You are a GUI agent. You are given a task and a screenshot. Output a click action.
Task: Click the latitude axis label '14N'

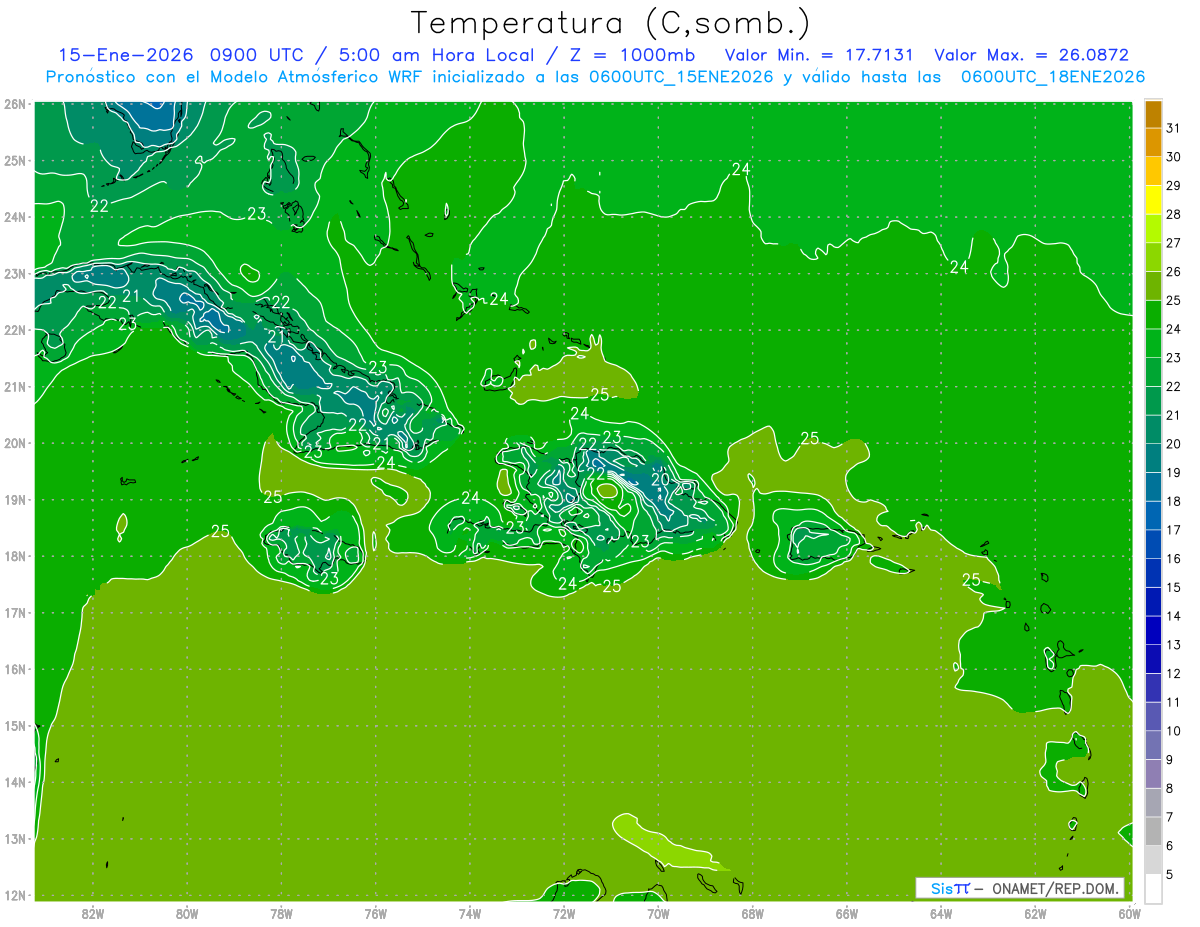(15, 782)
